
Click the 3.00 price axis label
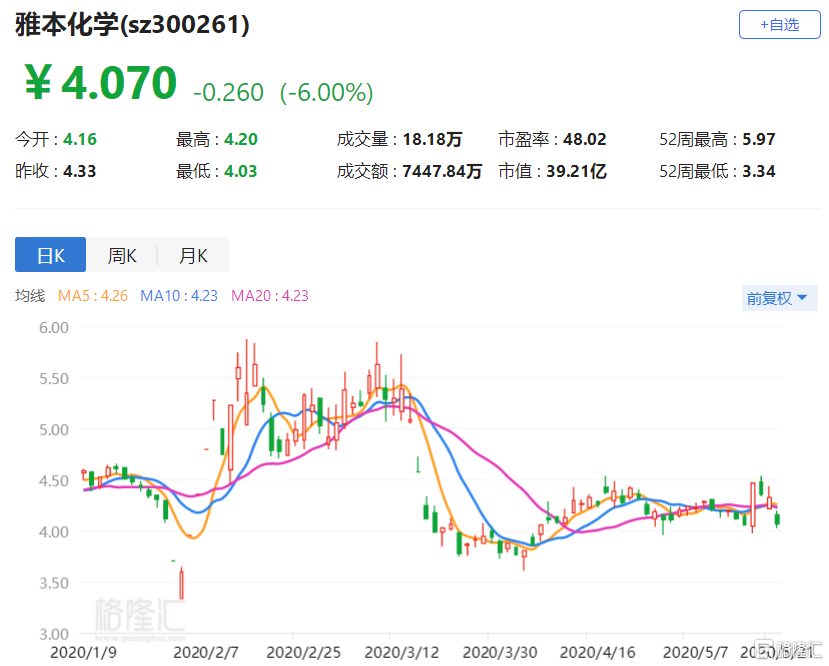(x=54, y=634)
